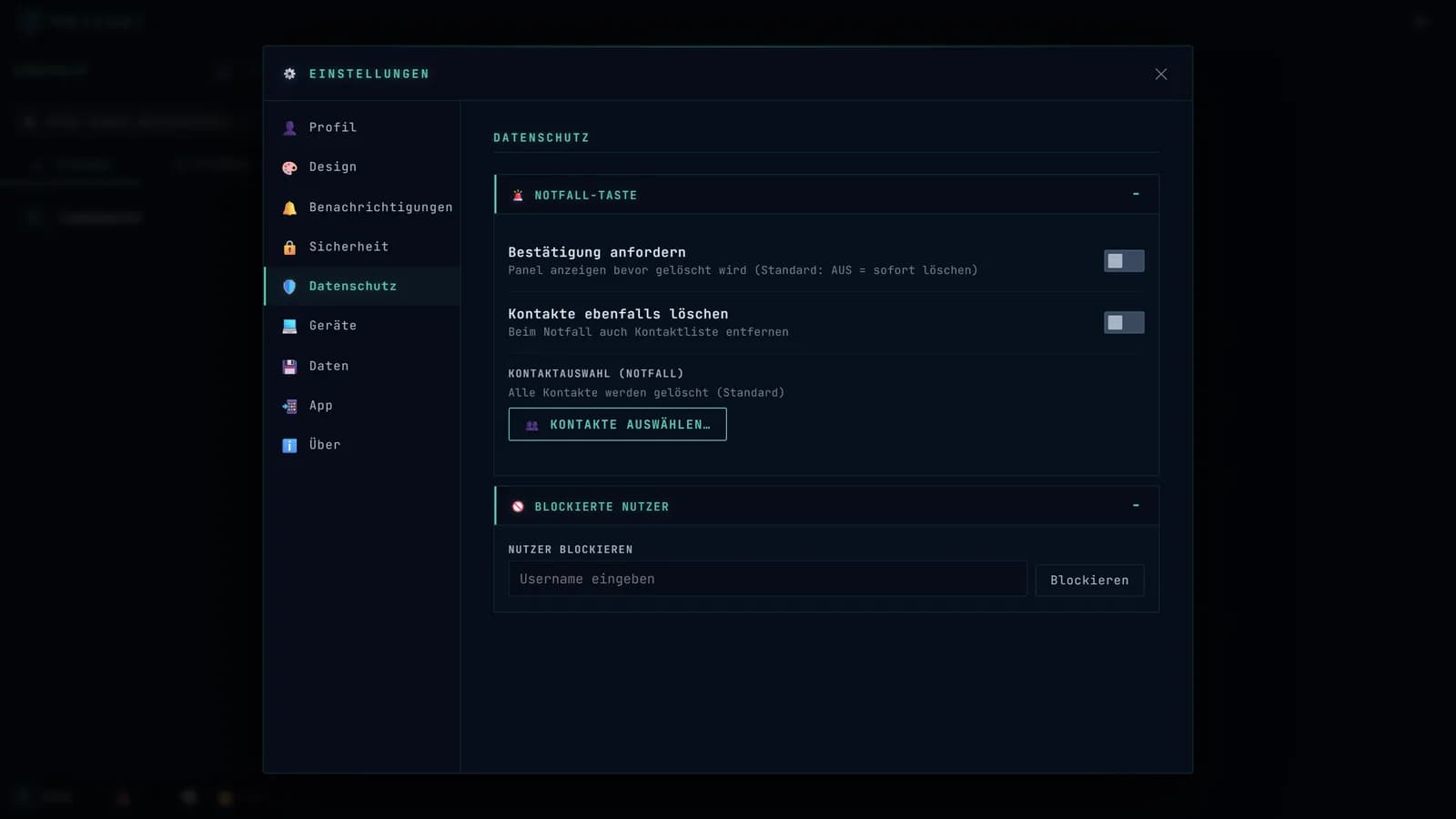The height and width of the screenshot is (819, 1456).
Task: Select the Datenschutz tab
Action: (x=362, y=286)
